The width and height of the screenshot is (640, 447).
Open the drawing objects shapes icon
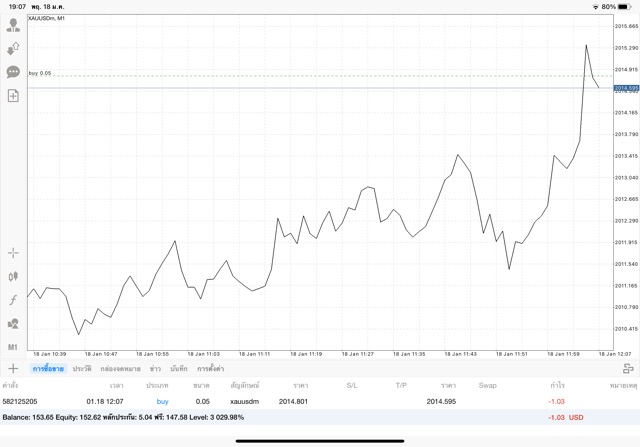click(x=13, y=323)
